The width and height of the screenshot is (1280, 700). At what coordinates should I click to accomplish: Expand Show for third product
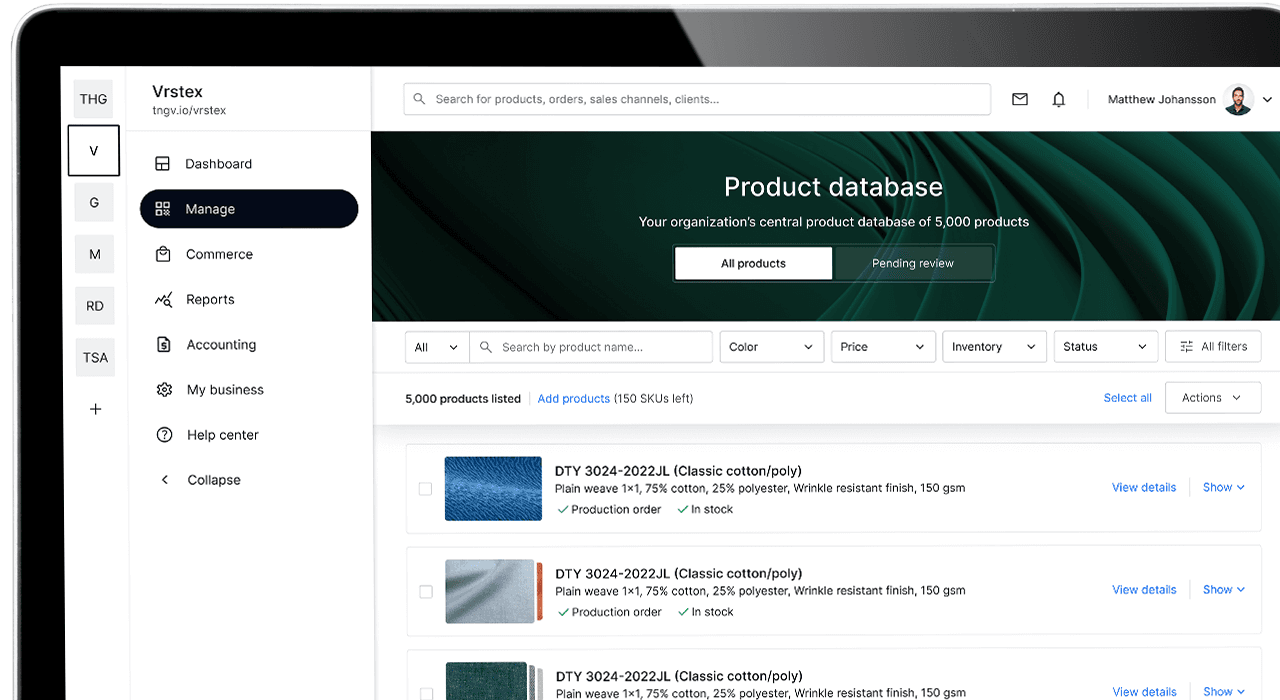click(1224, 692)
